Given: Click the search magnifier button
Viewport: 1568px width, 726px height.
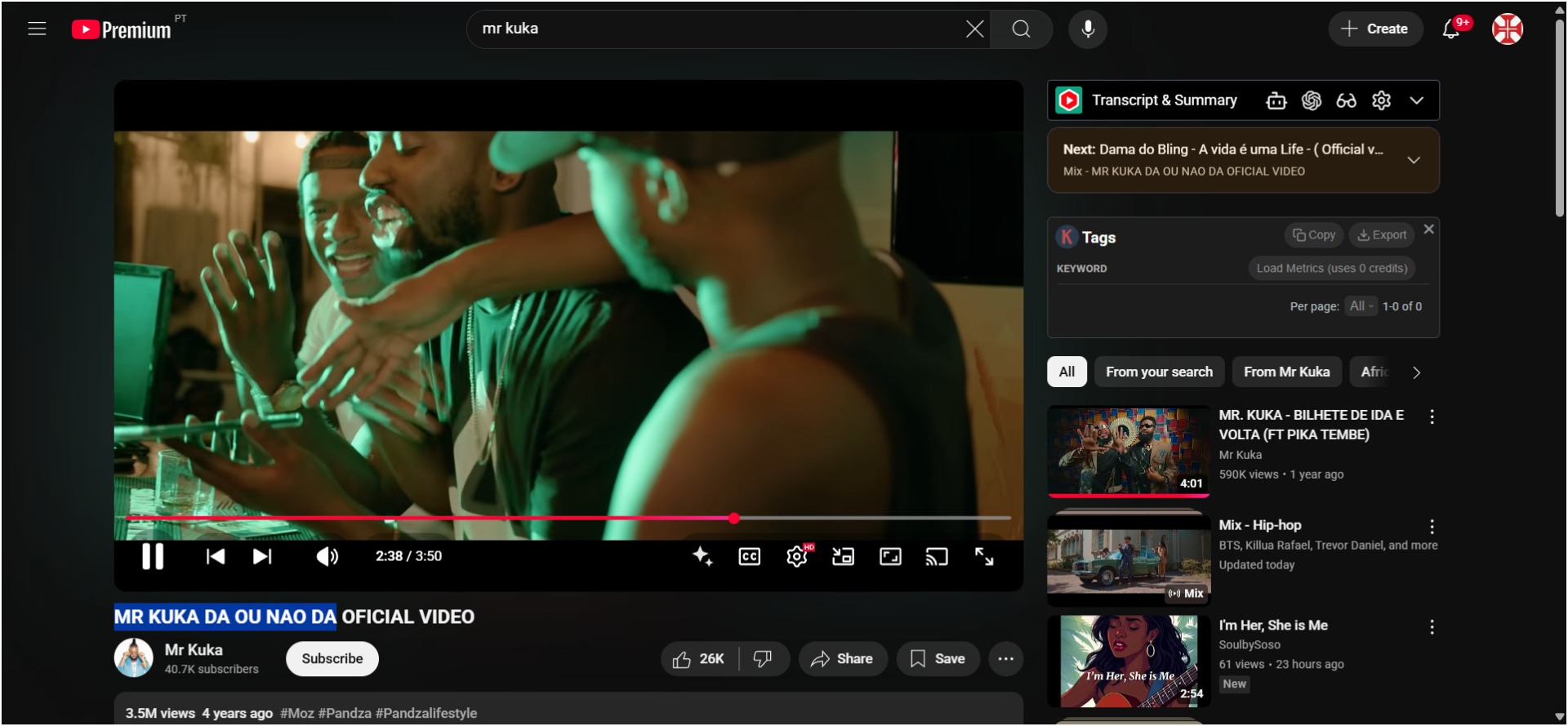Looking at the screenshot, I should [1021, 29].
